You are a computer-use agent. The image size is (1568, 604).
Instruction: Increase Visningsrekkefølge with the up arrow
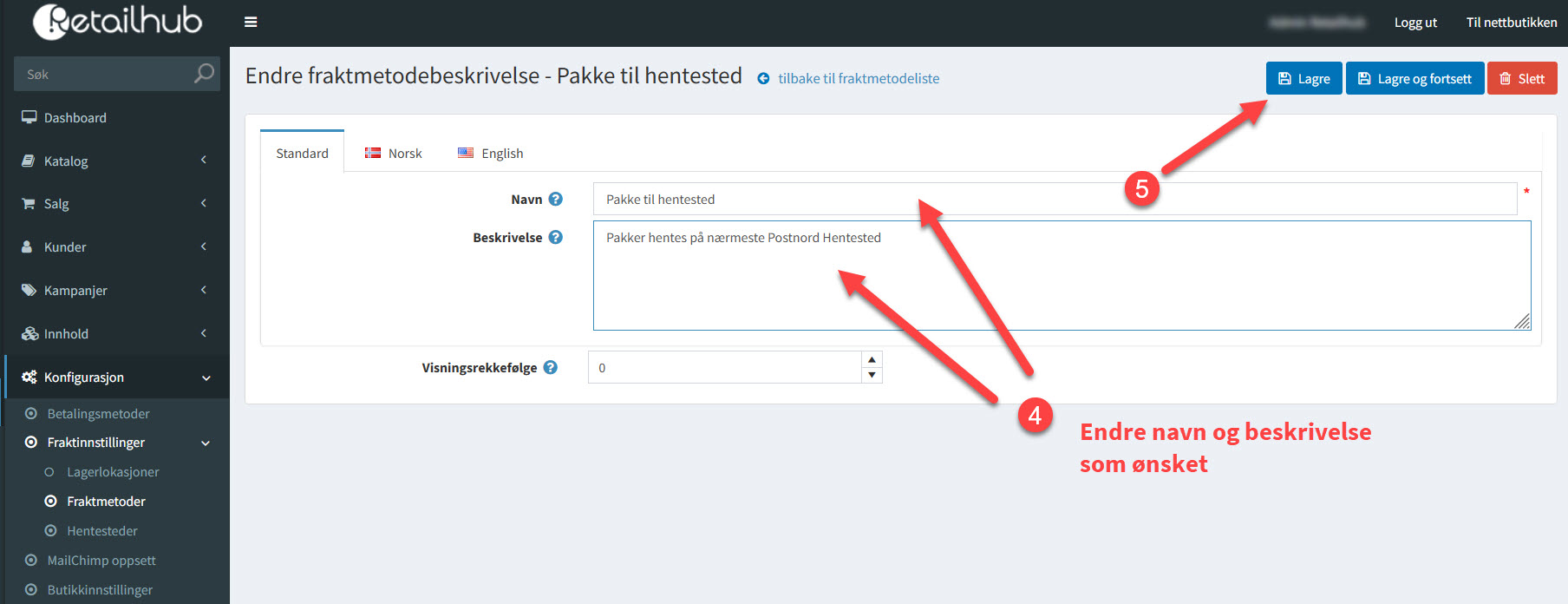[x=872, y=359]
